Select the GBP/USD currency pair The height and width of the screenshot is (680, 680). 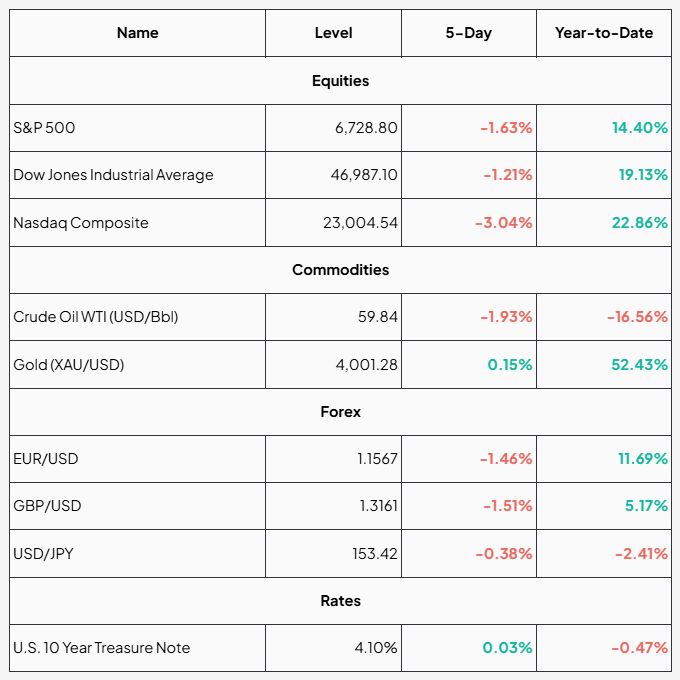coord(47,506)
